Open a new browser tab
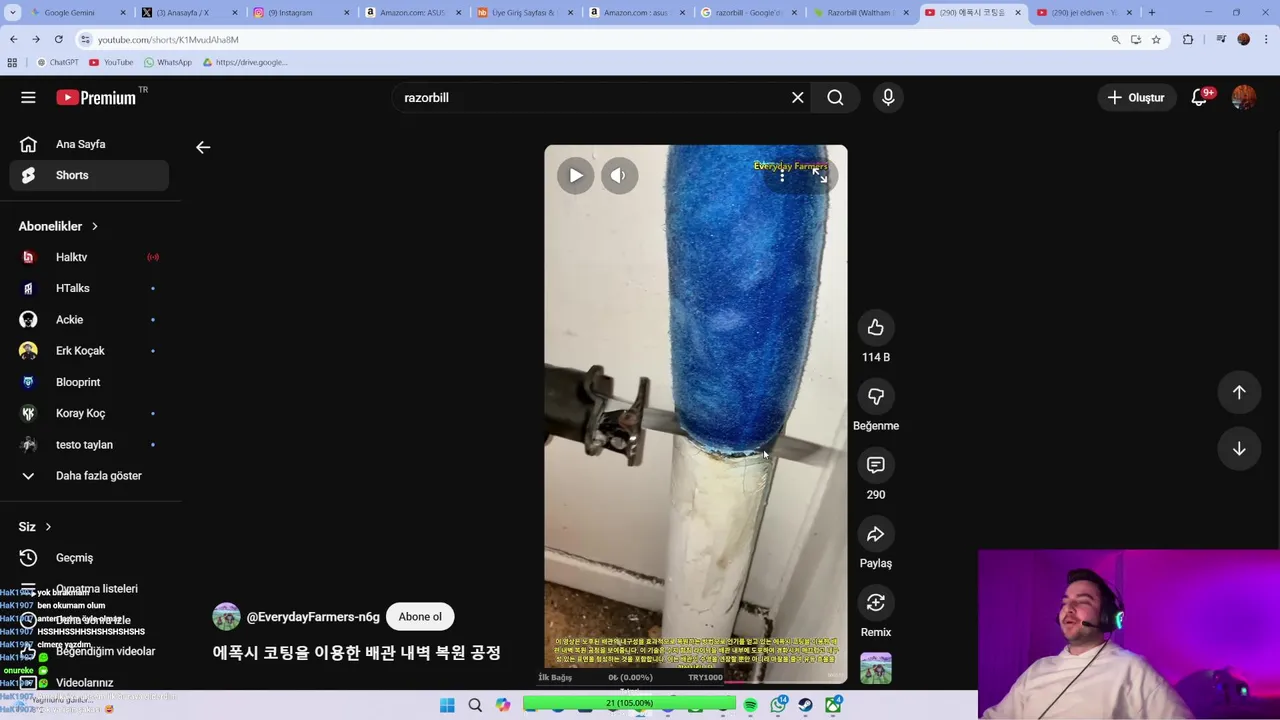This screenshot has width=1280, height=720. [1151, 12]
